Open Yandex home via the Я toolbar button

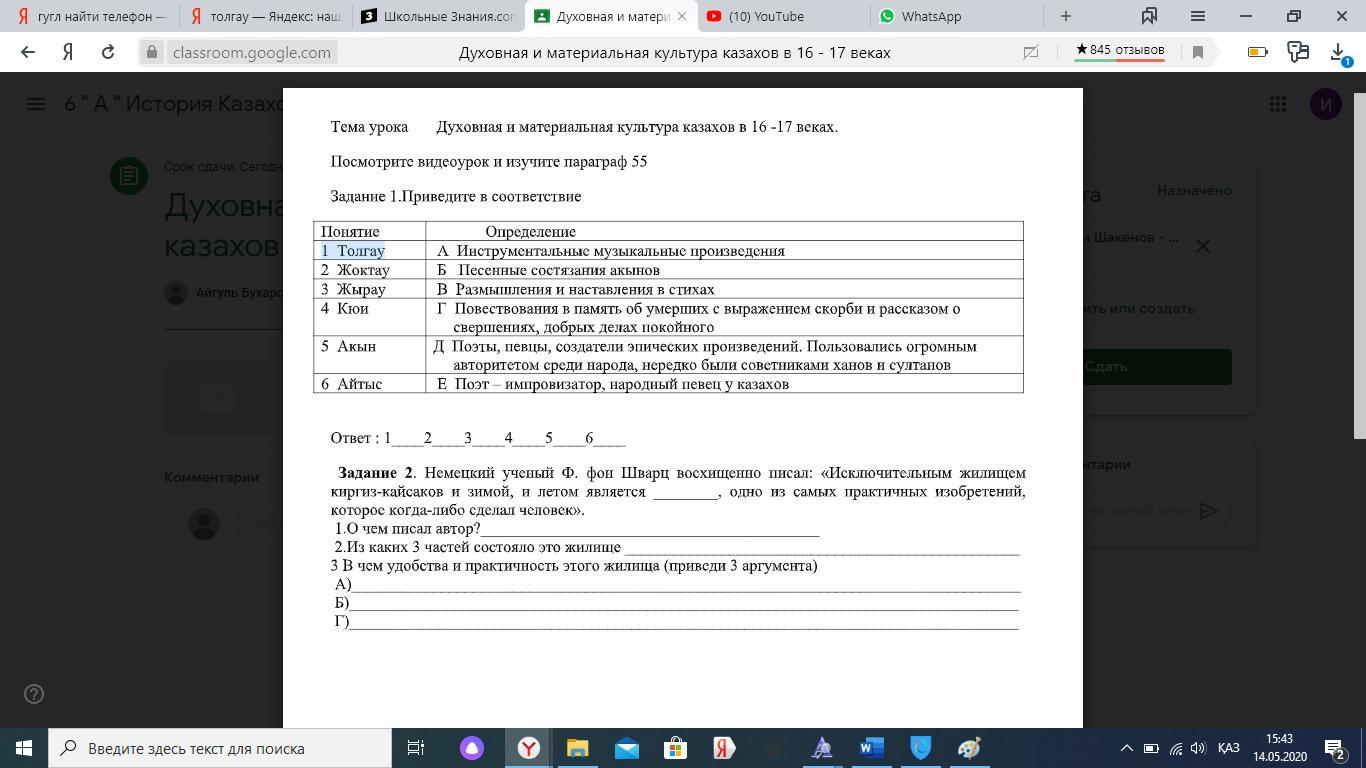[68, 52]
